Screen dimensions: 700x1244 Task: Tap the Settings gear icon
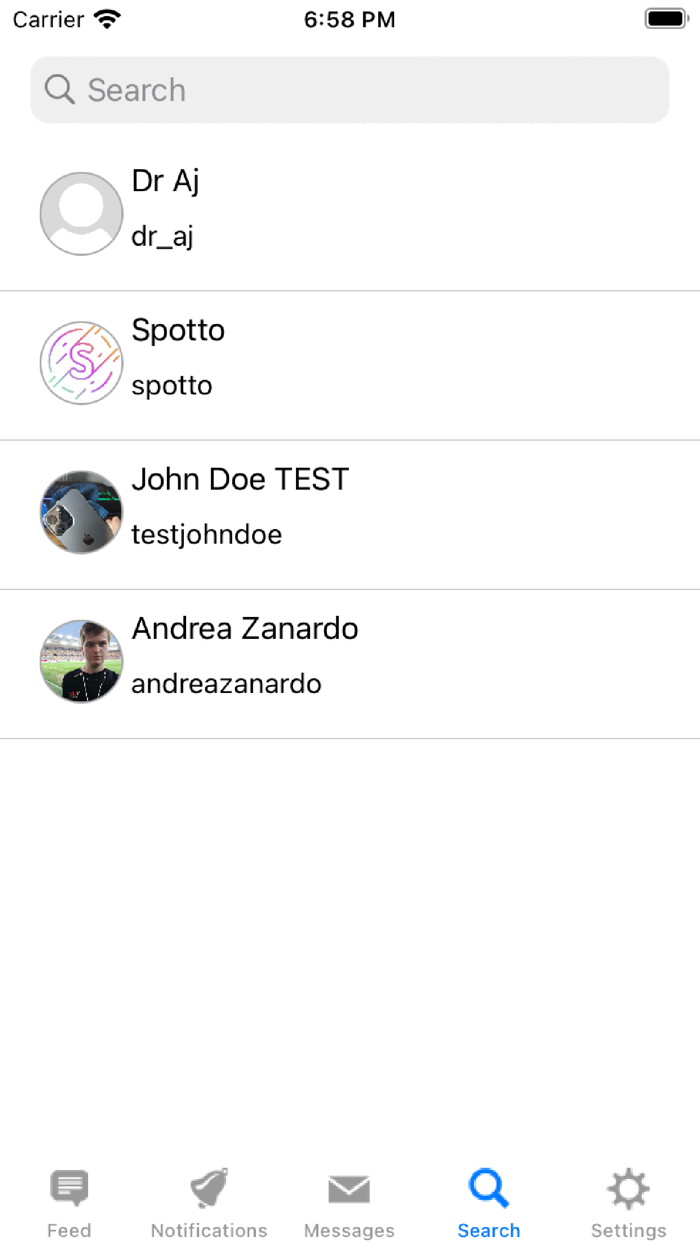628,1186
